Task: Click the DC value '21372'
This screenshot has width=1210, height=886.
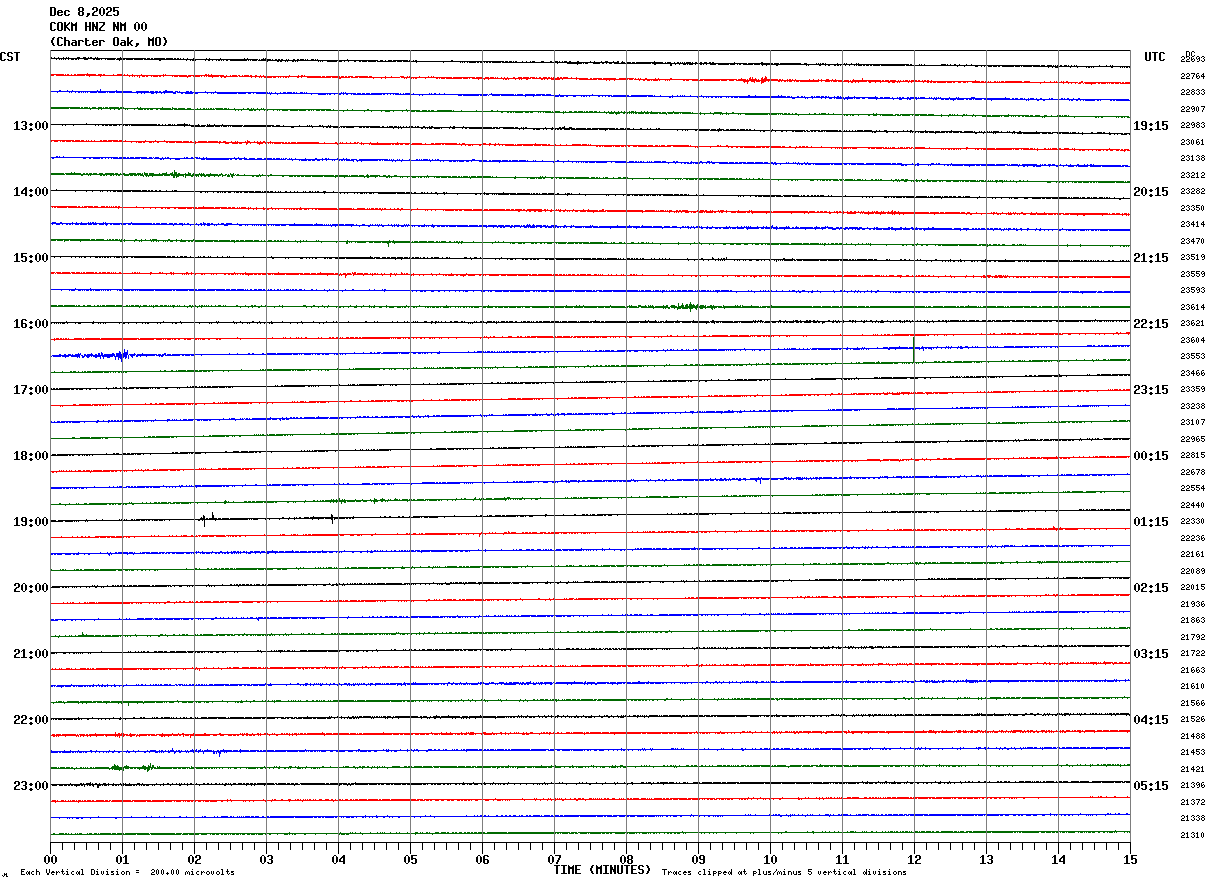Action: pyautogui.click(x=1192, y=802)
